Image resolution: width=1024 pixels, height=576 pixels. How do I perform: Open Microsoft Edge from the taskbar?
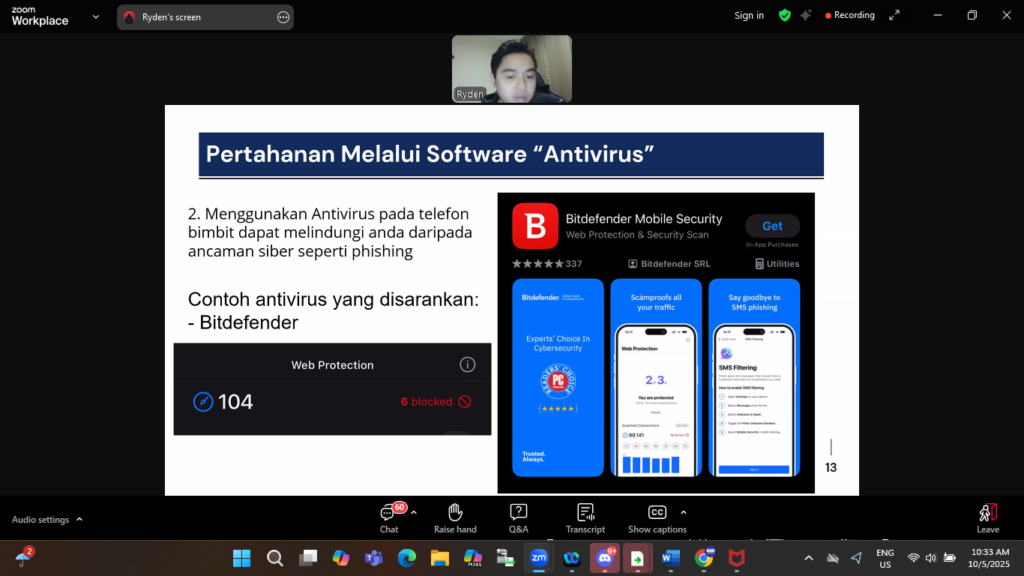[x=407, y=558]
